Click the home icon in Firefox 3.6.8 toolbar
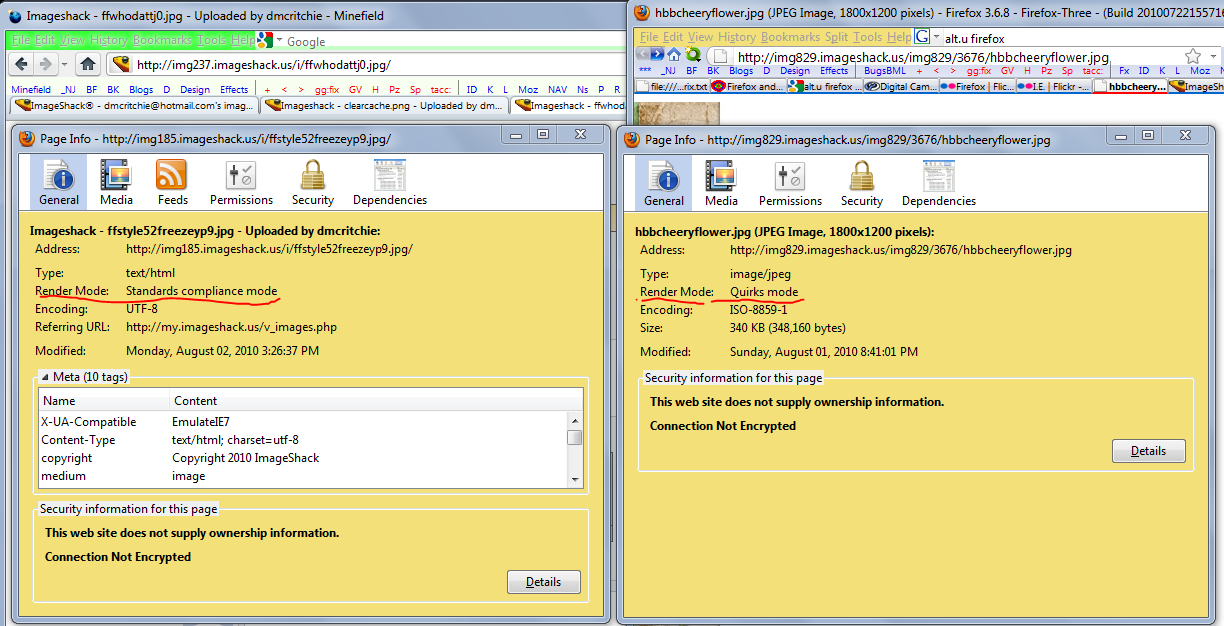 point(674,54)
